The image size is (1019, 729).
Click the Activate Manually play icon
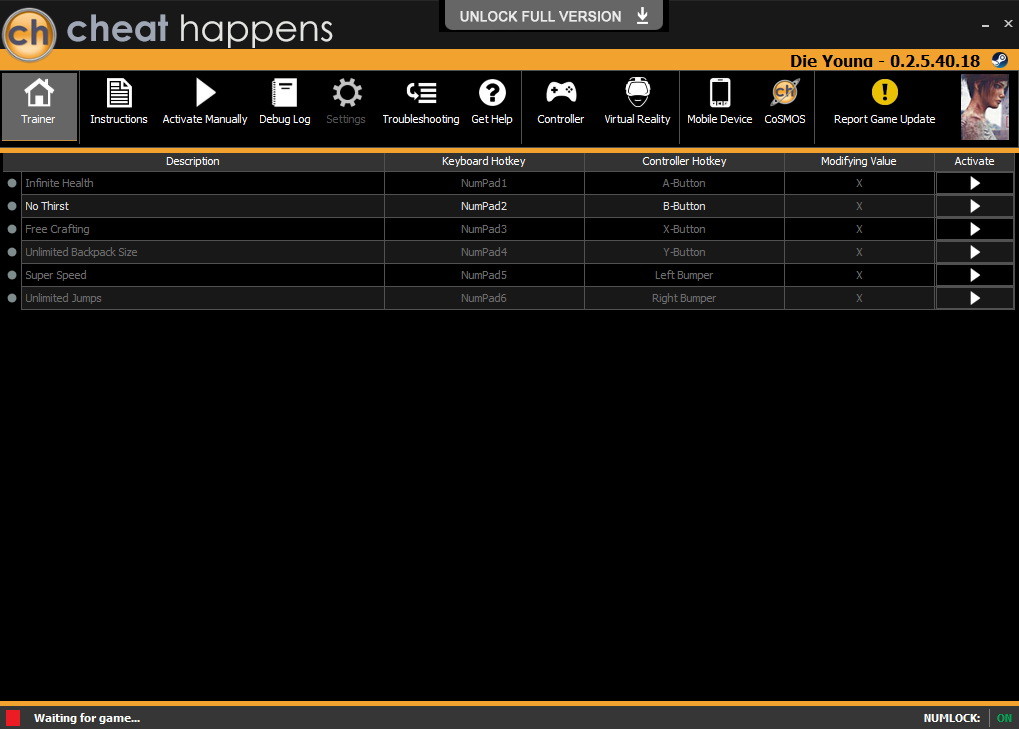(205, 93)
